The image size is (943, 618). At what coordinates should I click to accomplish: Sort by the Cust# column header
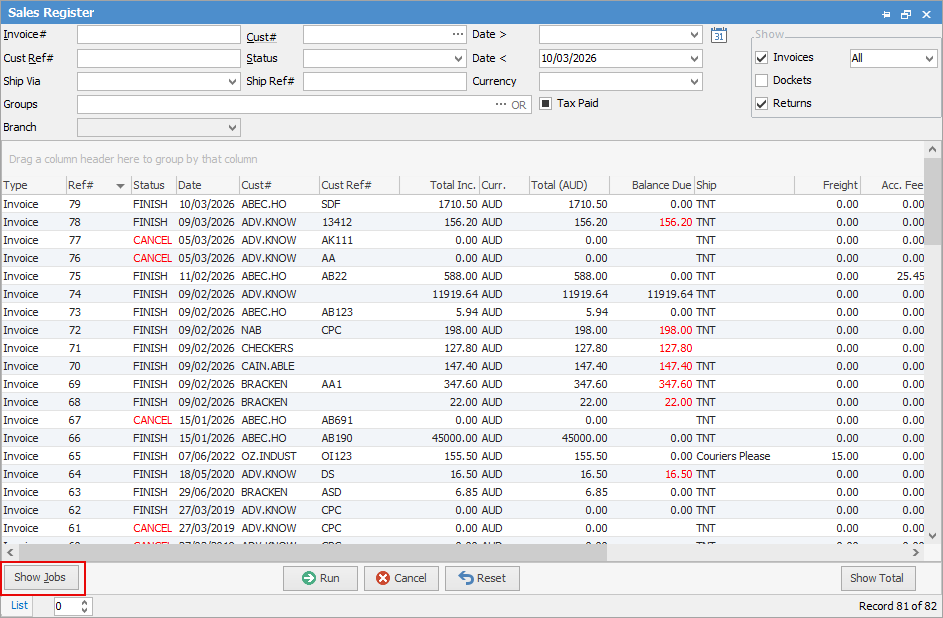pyautogui.click(x=280, y=185)
